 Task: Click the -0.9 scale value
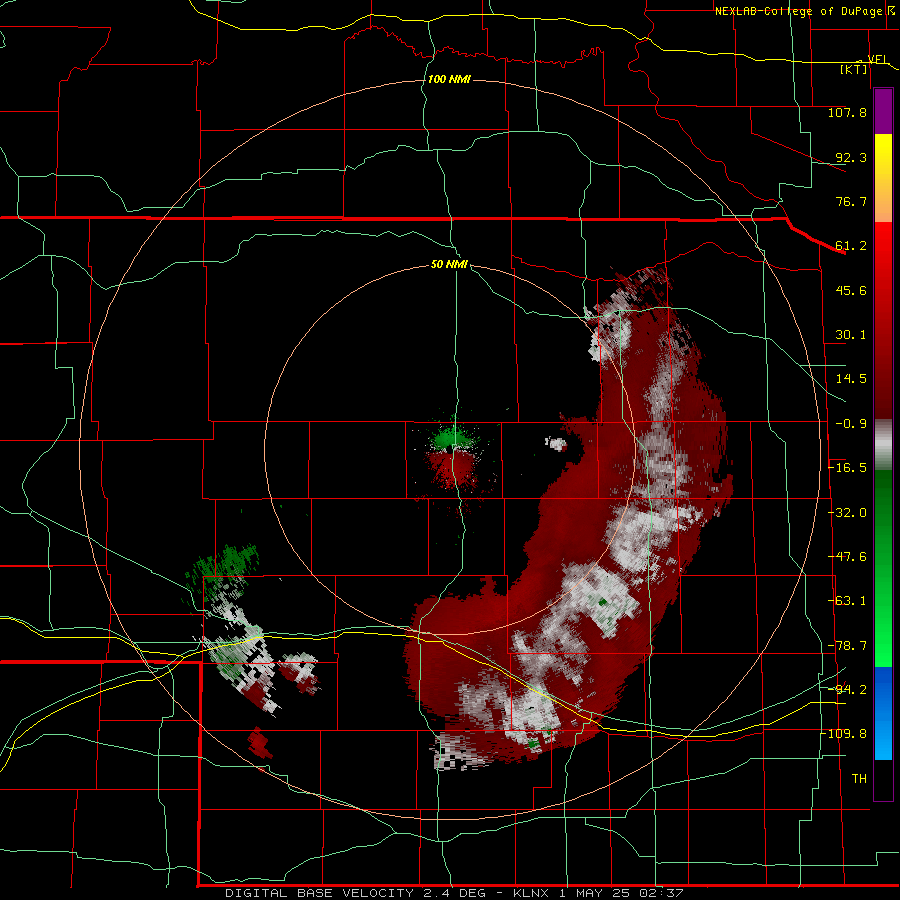[851, 424]
